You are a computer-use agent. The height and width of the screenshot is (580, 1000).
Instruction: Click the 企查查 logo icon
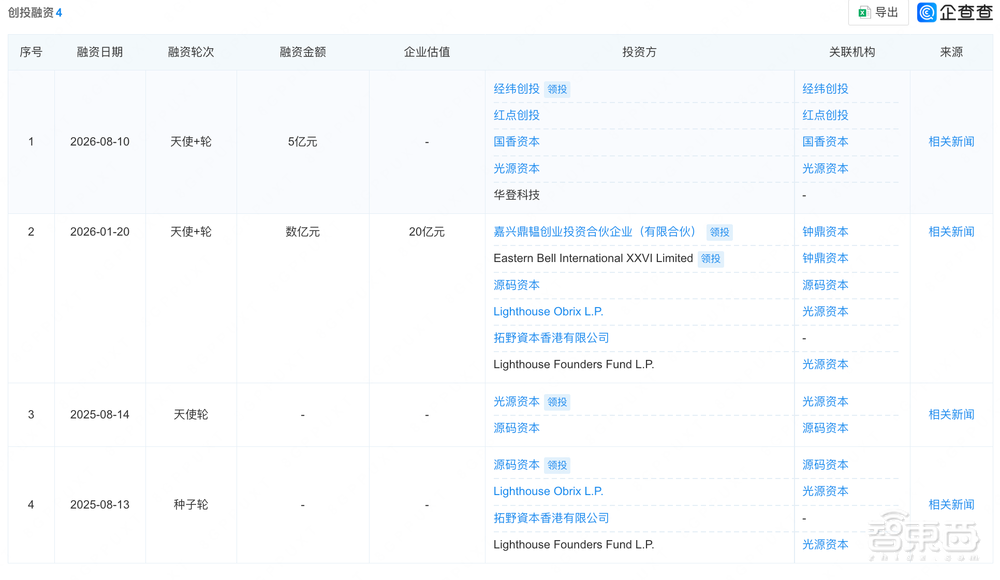(x=927, y=12)
